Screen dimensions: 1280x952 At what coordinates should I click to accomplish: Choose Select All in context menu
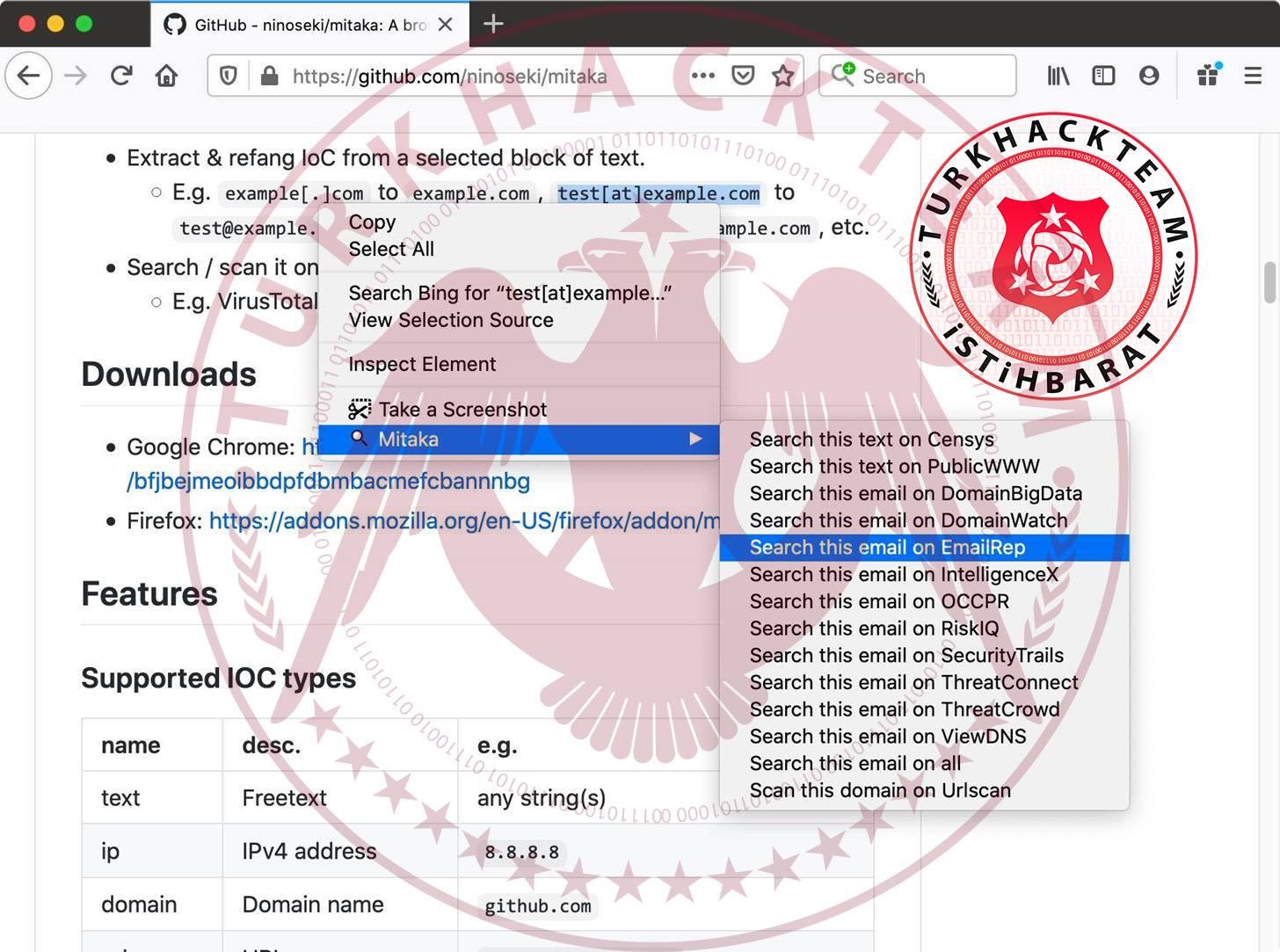coord(519,250)
